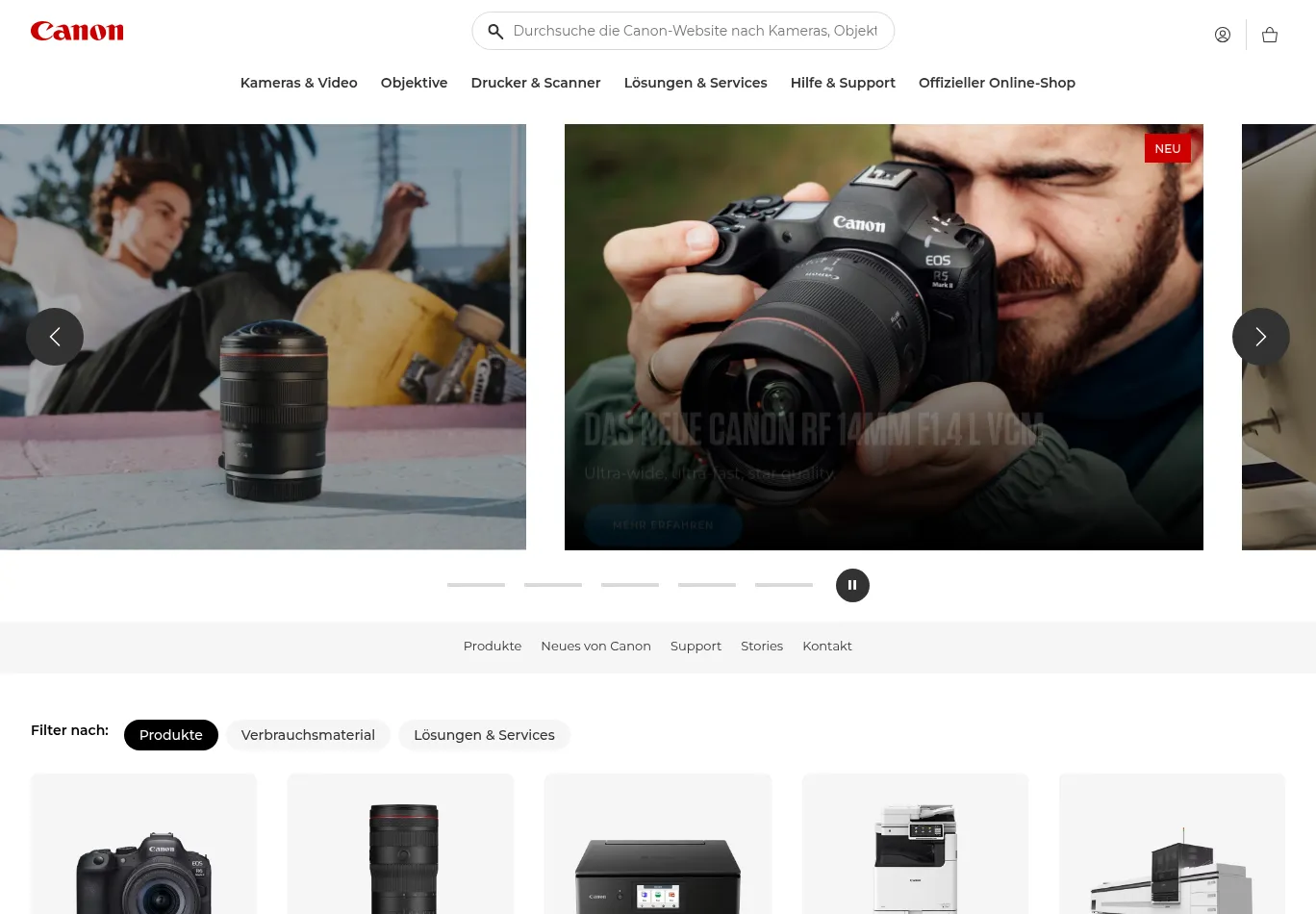Jump to the Neues von Canon section
Image resolution: width=1316 pixels, height=914 pixels.
595,647
